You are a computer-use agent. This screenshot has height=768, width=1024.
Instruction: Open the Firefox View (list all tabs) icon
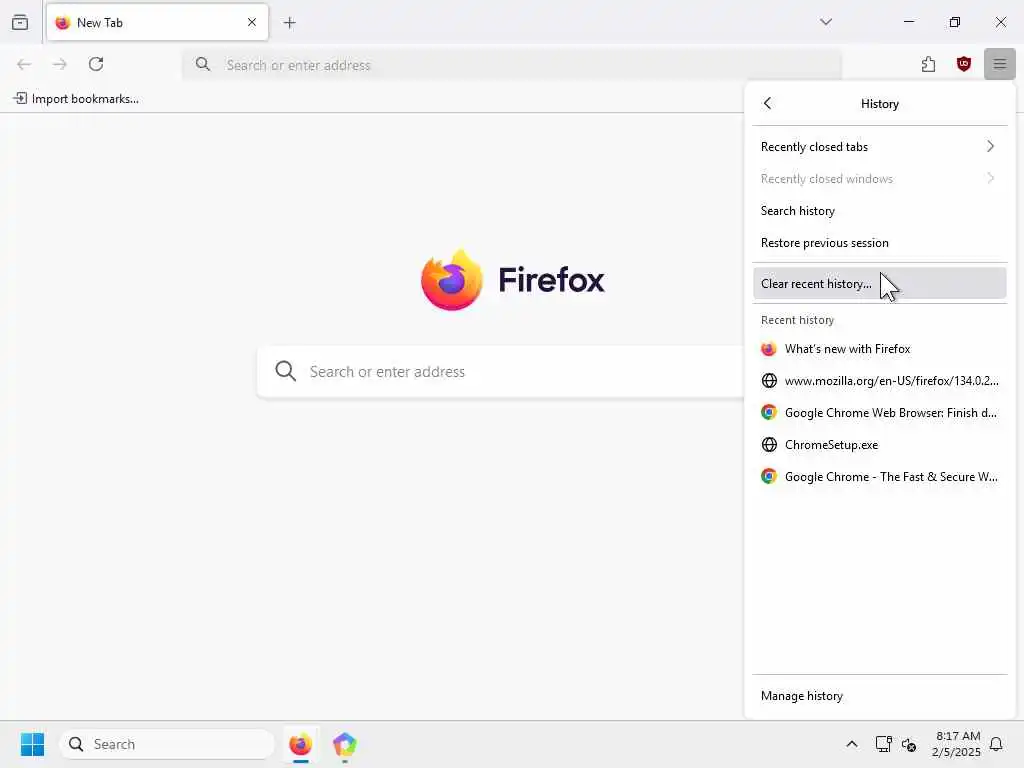point(20,22)
